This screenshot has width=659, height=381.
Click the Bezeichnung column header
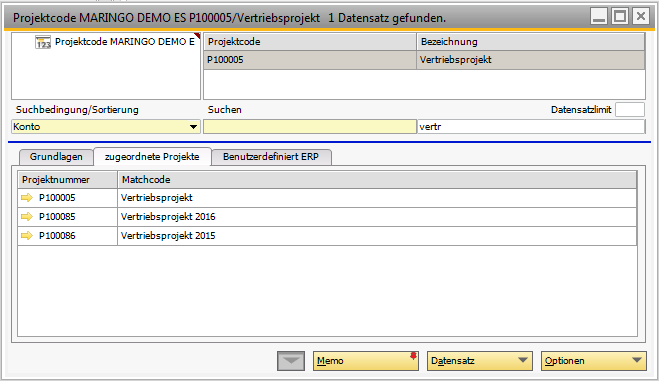tap(530, 42)
